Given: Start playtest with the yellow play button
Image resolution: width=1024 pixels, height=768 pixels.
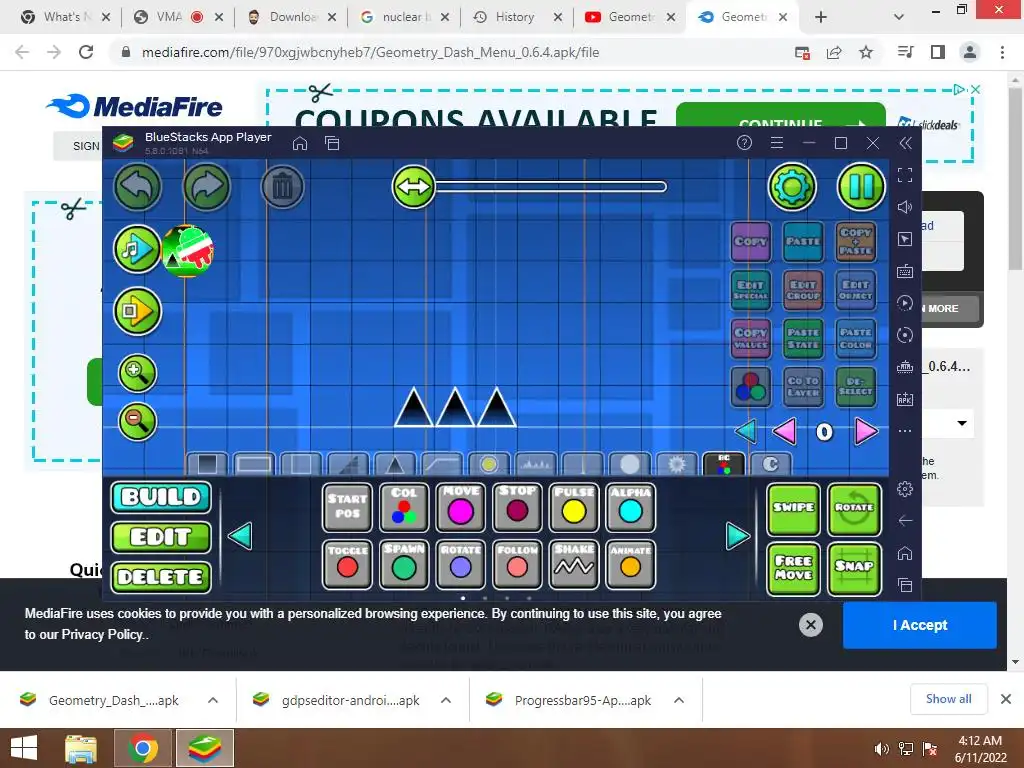Looking at the screenshot, I should pyautogui.click(x=137, y=311).
